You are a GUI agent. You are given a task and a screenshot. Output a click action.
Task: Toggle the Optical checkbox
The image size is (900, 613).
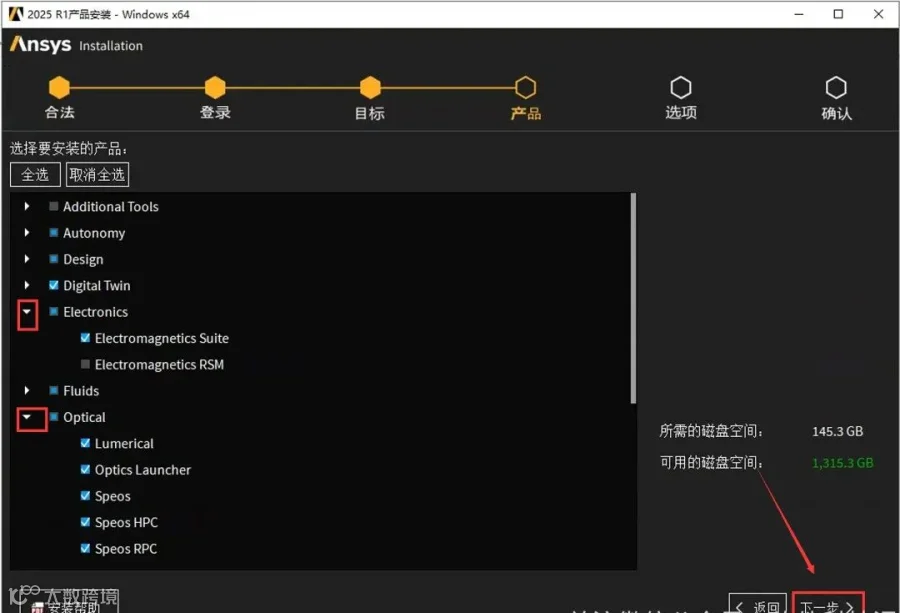(x=53, y=417)
